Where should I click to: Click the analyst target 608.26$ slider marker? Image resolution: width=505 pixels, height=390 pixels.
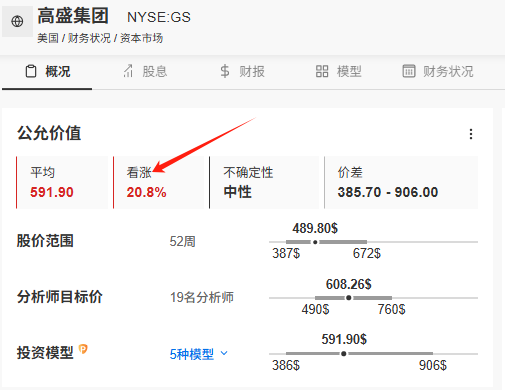pos(349,298)
